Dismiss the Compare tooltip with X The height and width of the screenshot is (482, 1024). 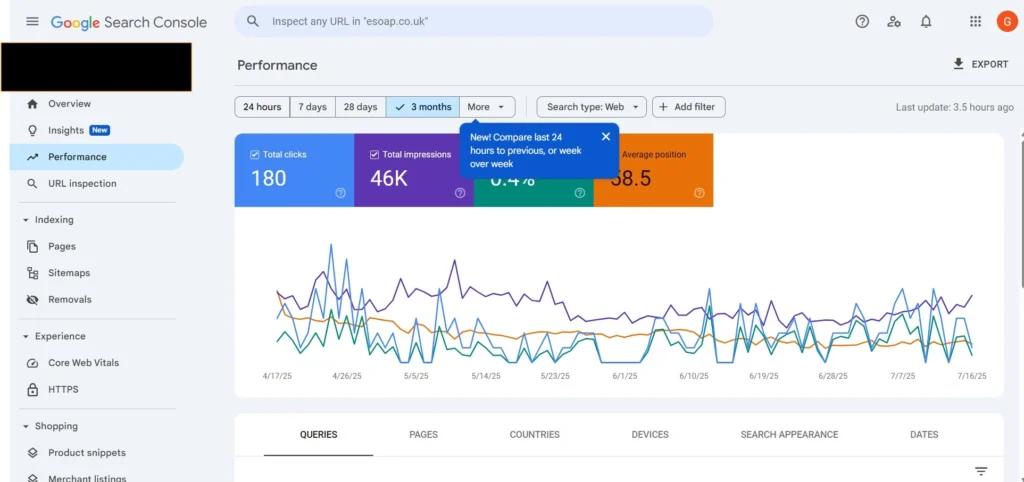pos(605,137)
